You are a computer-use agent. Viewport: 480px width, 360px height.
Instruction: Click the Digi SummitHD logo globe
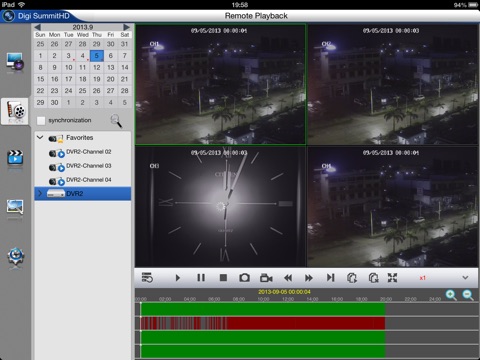(8, 16)
